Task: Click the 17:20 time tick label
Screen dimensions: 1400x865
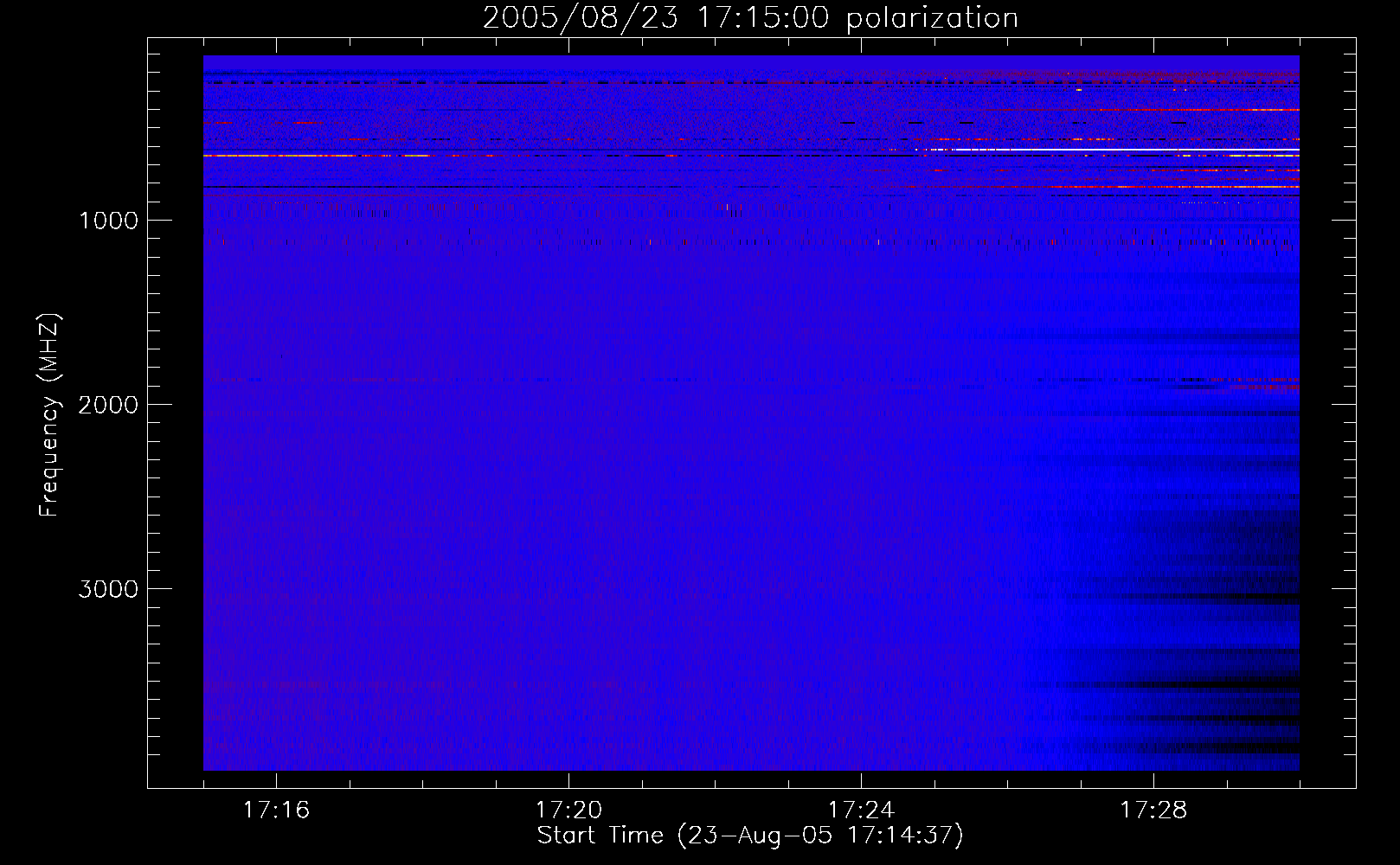Action: (x=568, y=810)
